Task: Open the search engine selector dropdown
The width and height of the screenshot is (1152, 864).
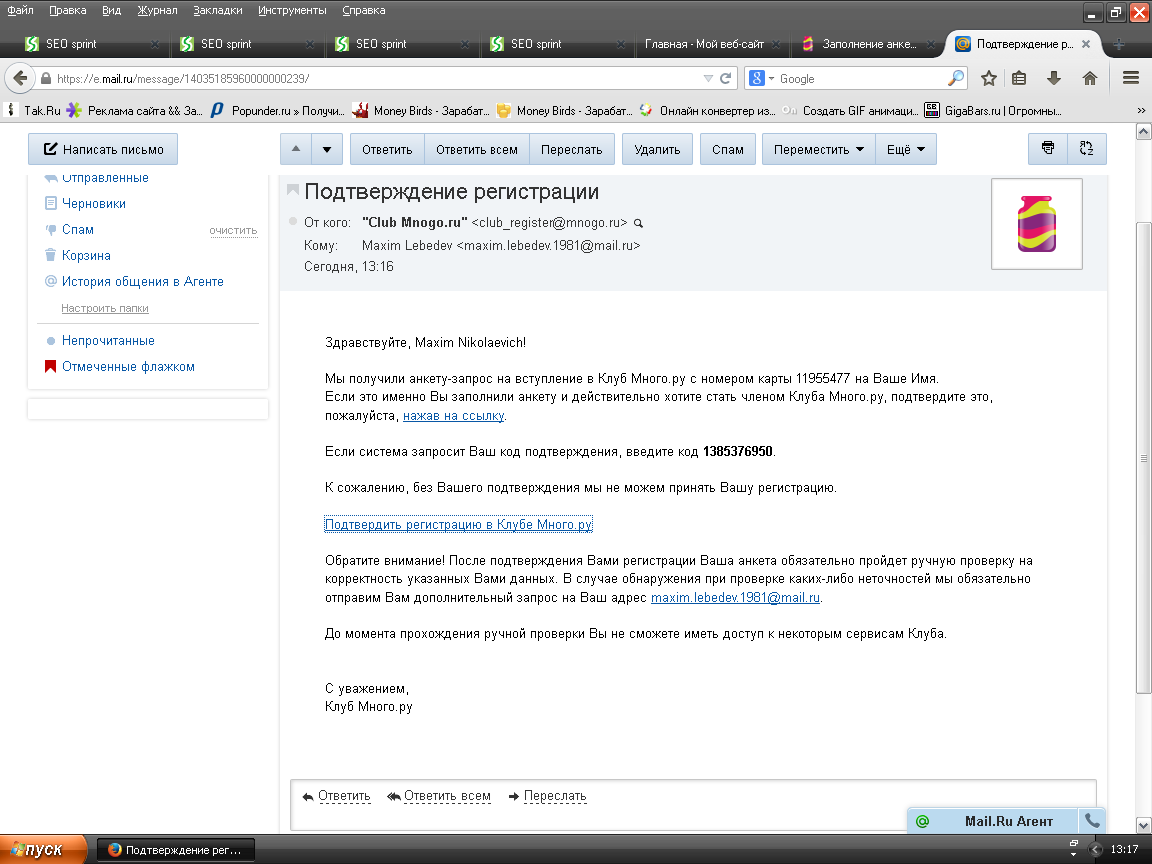Action: tap(761, 78)
